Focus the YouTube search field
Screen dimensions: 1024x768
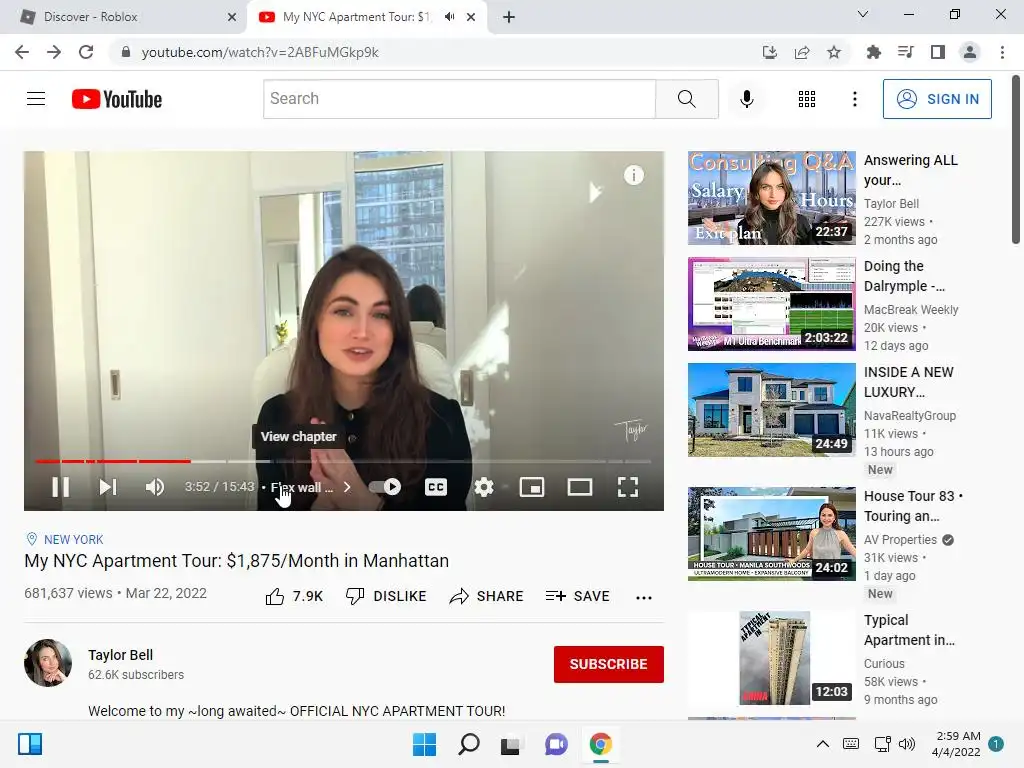coord(459,99)
